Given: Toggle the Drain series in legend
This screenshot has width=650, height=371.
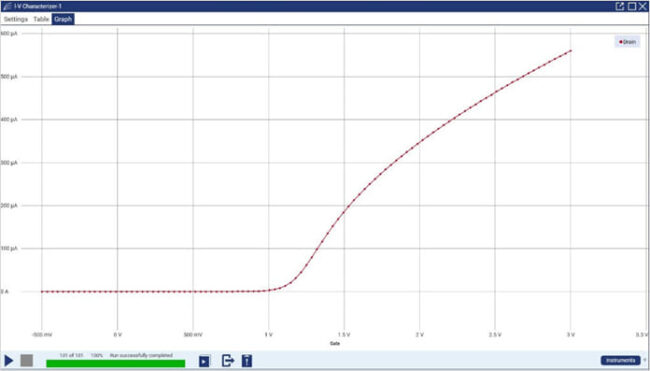Looking at the screenshot, I should pos(628,42).
